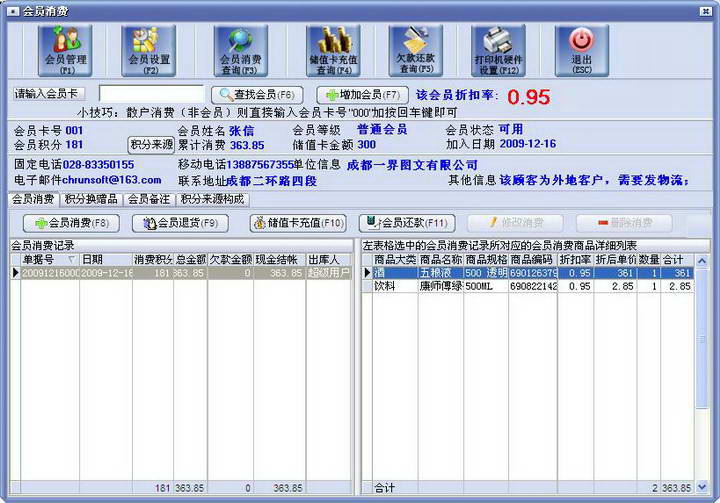Click the 日期 column header in consumption records
Image resolution: width=720 pixels, height=503 pixels.
pos(106,260)
